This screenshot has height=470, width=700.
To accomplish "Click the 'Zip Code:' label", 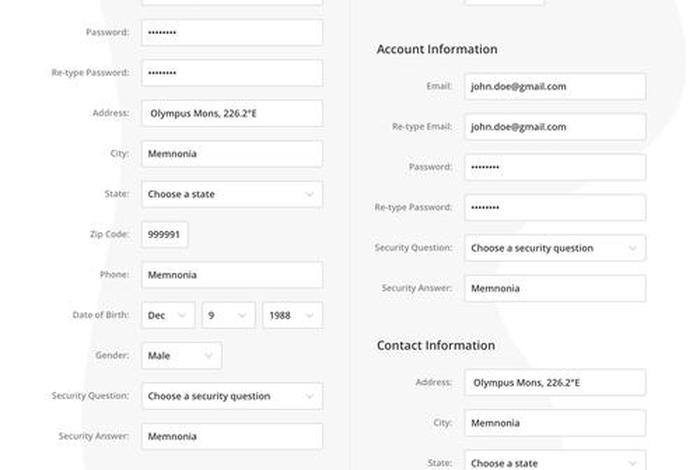I will 109,234.
